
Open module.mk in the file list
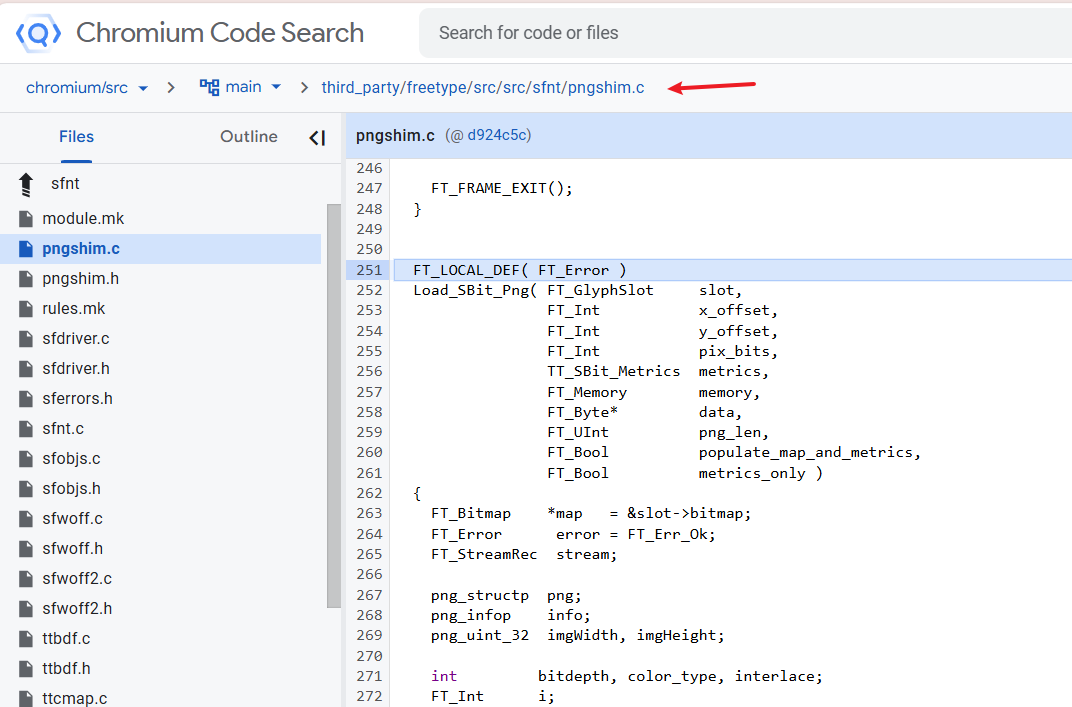coord(83,218)
